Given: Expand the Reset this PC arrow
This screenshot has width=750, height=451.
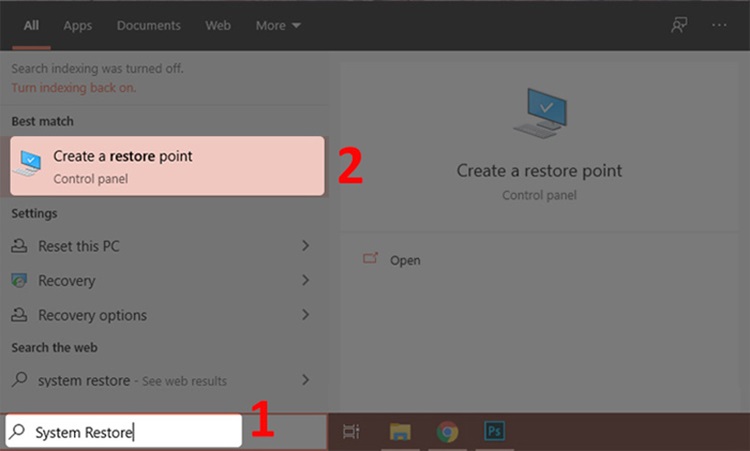Looking at the screenshot, I should coord(305,246).
